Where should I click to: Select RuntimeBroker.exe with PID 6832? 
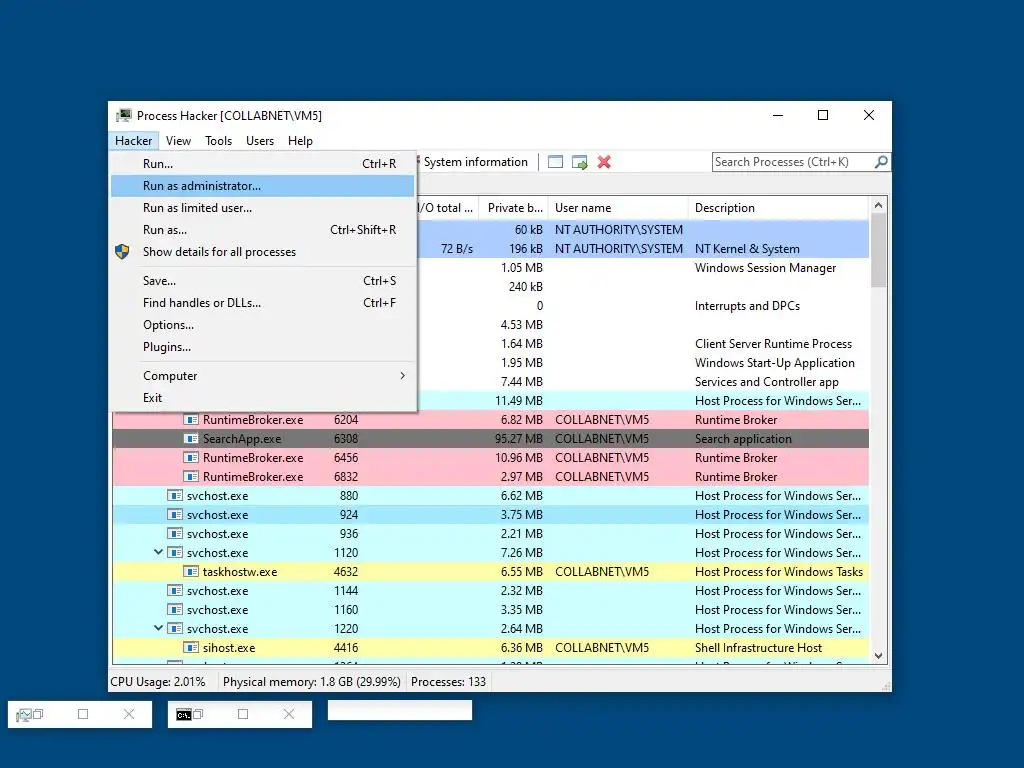pyautogui.click(x=490, y=477)
